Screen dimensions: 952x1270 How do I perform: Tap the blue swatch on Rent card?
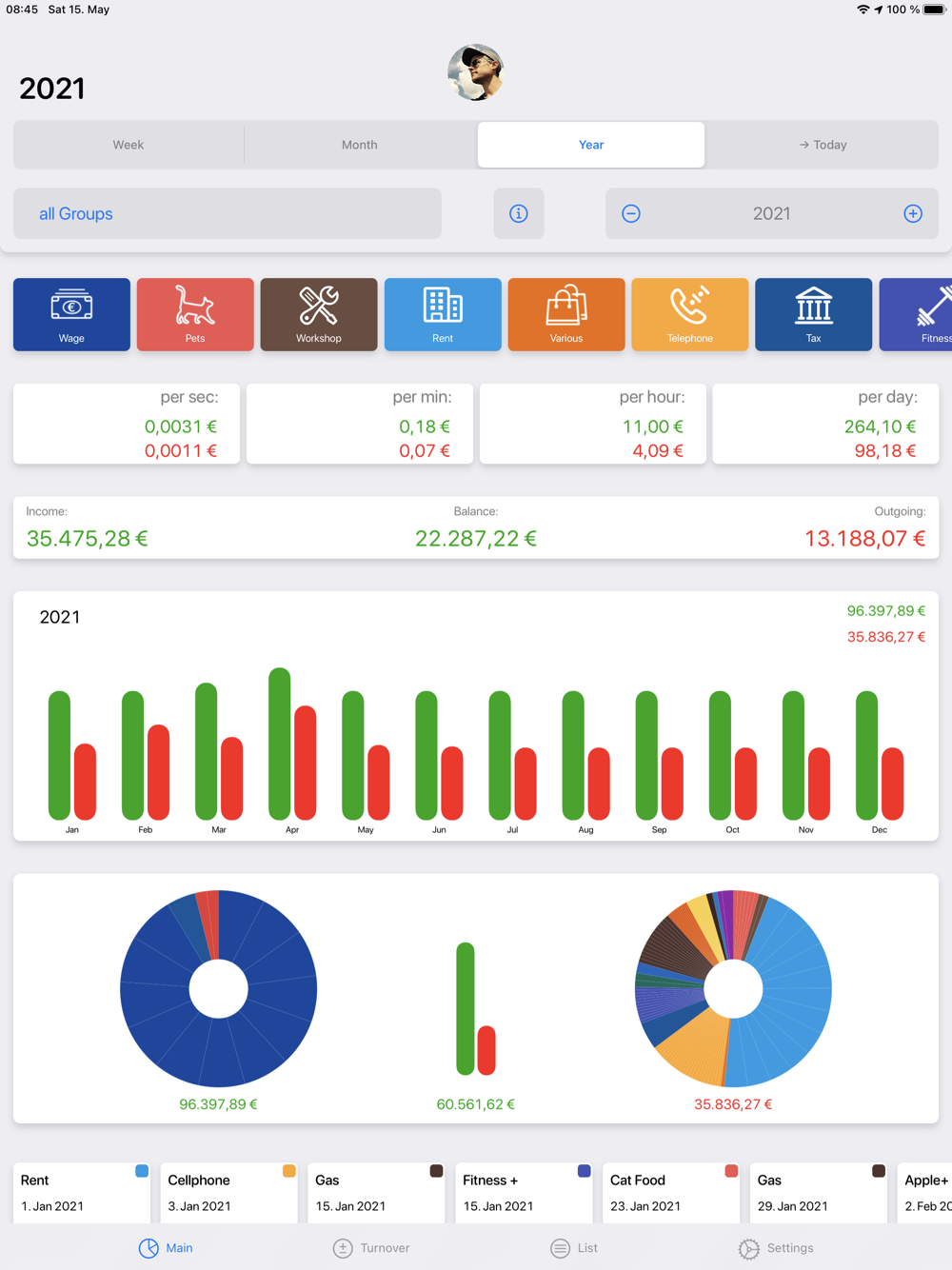click(x=142, y=1171)
